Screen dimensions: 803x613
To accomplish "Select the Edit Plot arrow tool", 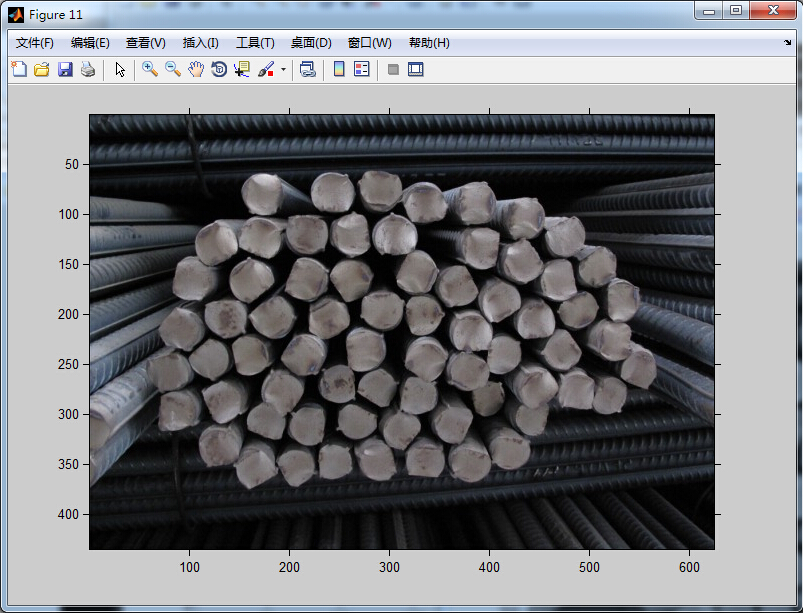I will pyautogui.click(x=120, y=69).
